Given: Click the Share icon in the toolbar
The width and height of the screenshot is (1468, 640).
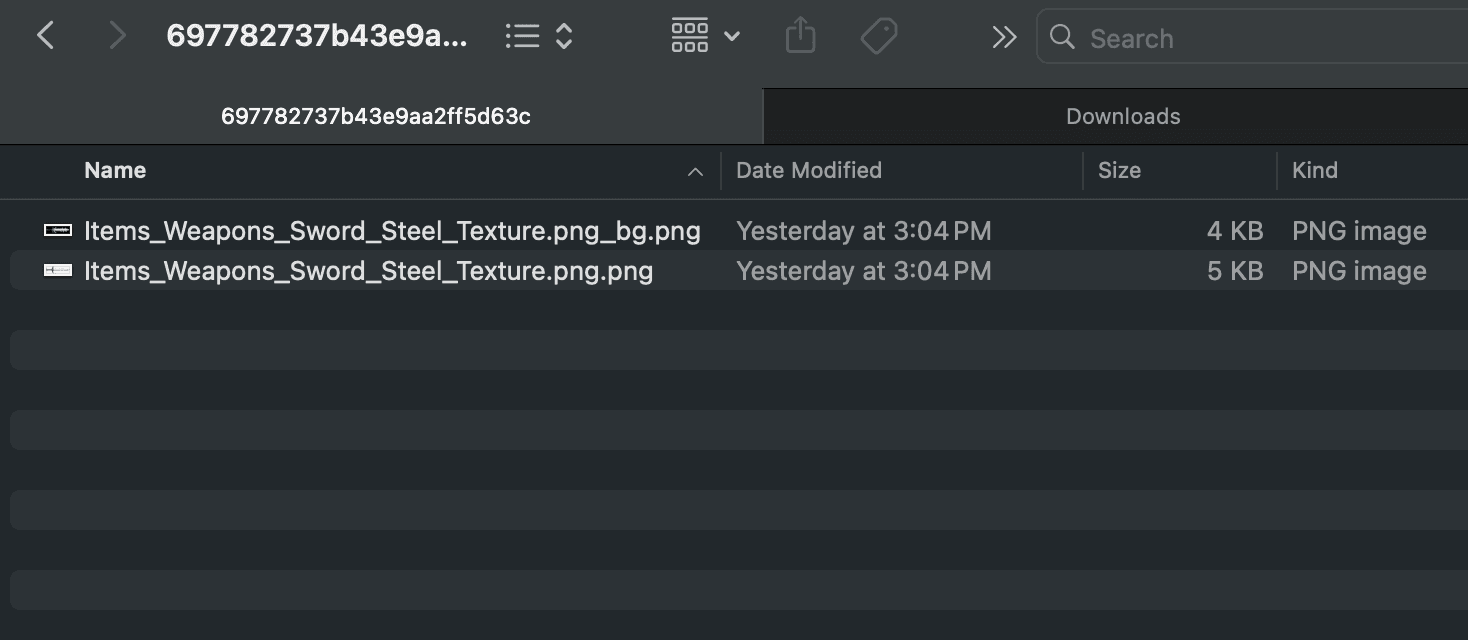Looking at the screenshot, I should (x=799, y=35).
